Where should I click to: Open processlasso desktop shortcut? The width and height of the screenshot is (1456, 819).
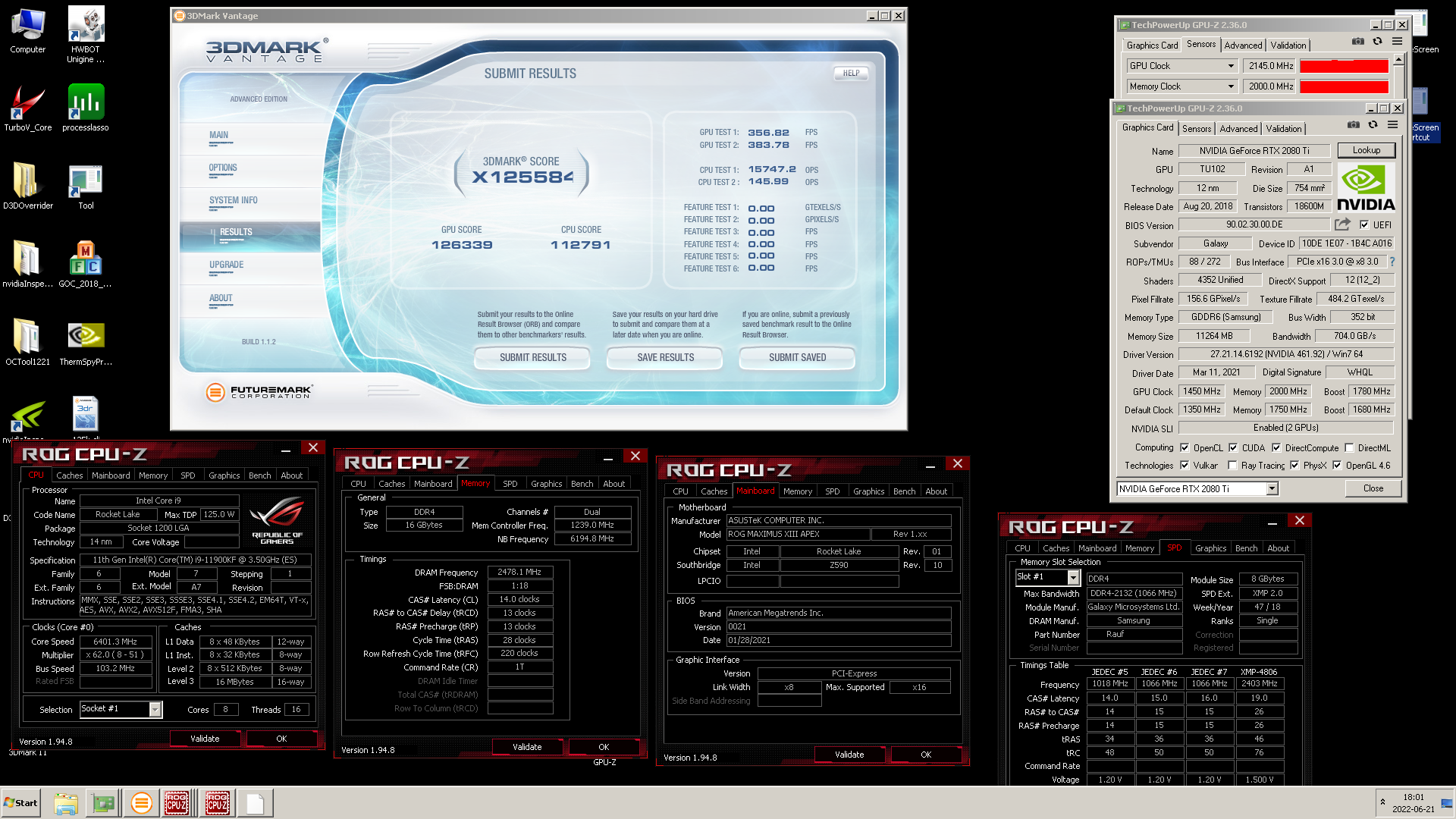click(86, 108)
